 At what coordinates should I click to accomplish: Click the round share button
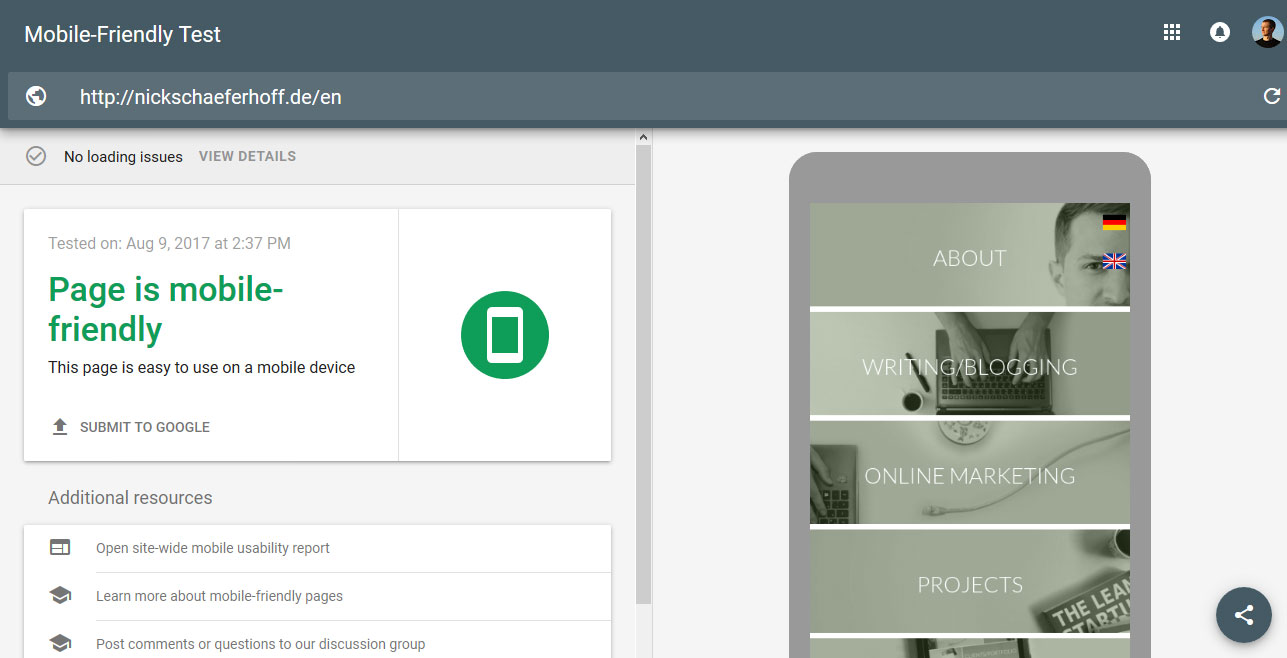(1244, 615)
